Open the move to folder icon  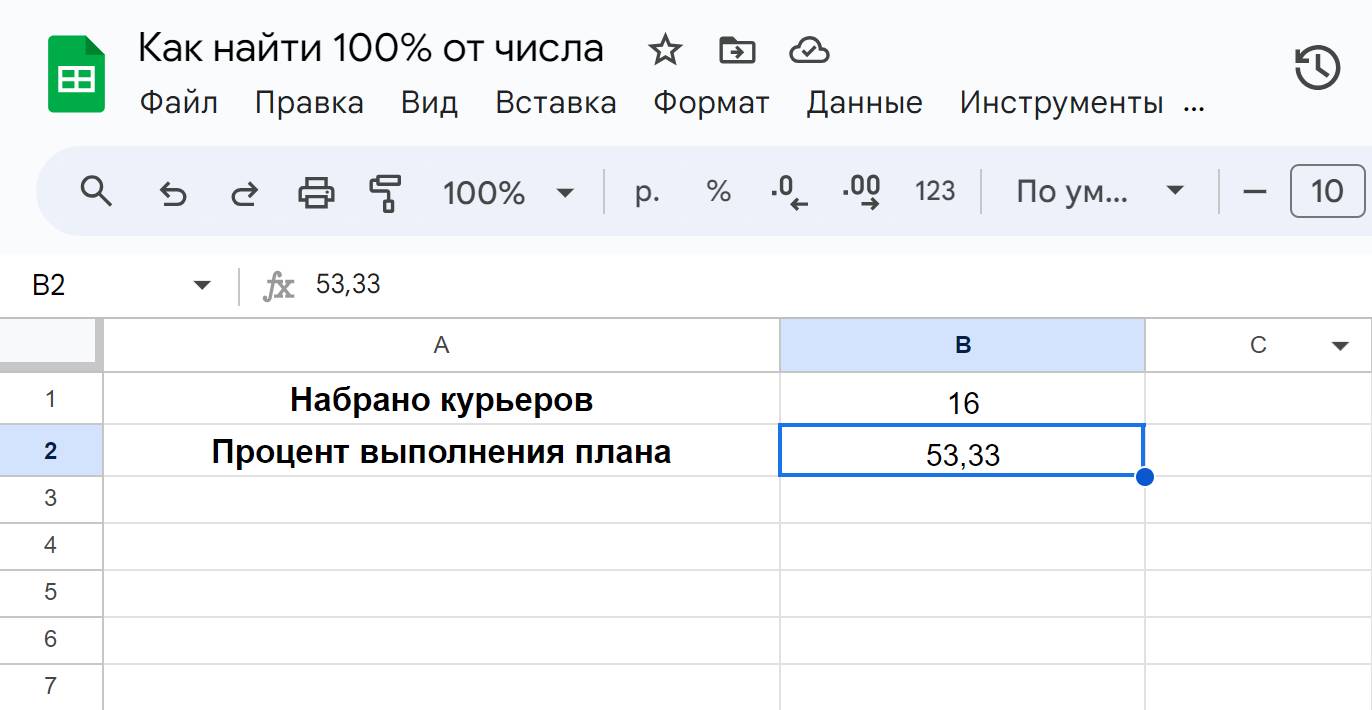click(737, 49)
